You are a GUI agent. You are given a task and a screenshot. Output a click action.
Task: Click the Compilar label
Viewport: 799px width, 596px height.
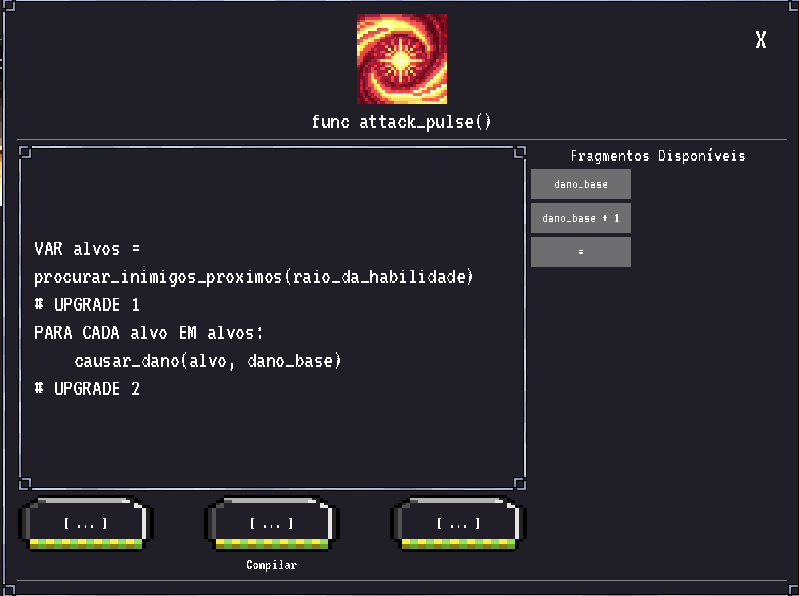pyautogui.click(x=271, y=565)
